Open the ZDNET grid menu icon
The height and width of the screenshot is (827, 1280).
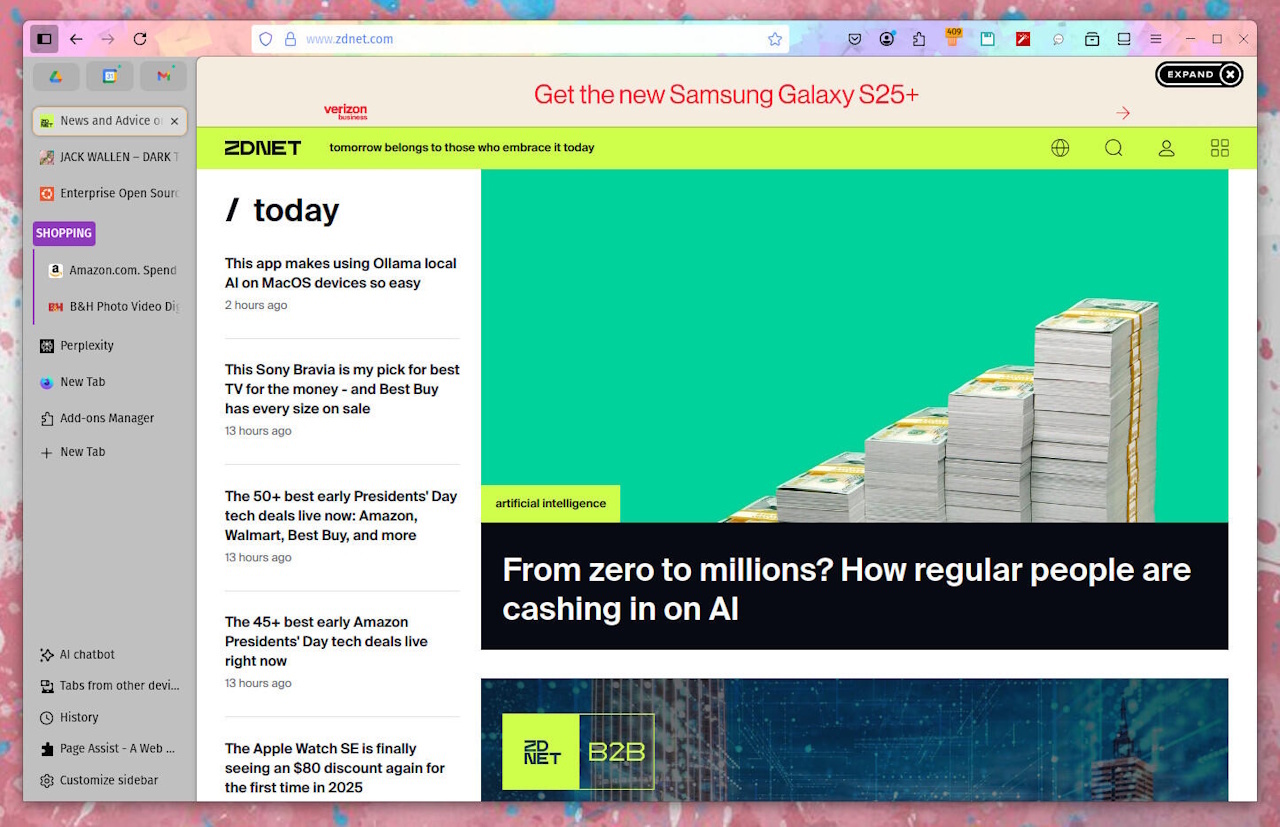point(1220,148)
